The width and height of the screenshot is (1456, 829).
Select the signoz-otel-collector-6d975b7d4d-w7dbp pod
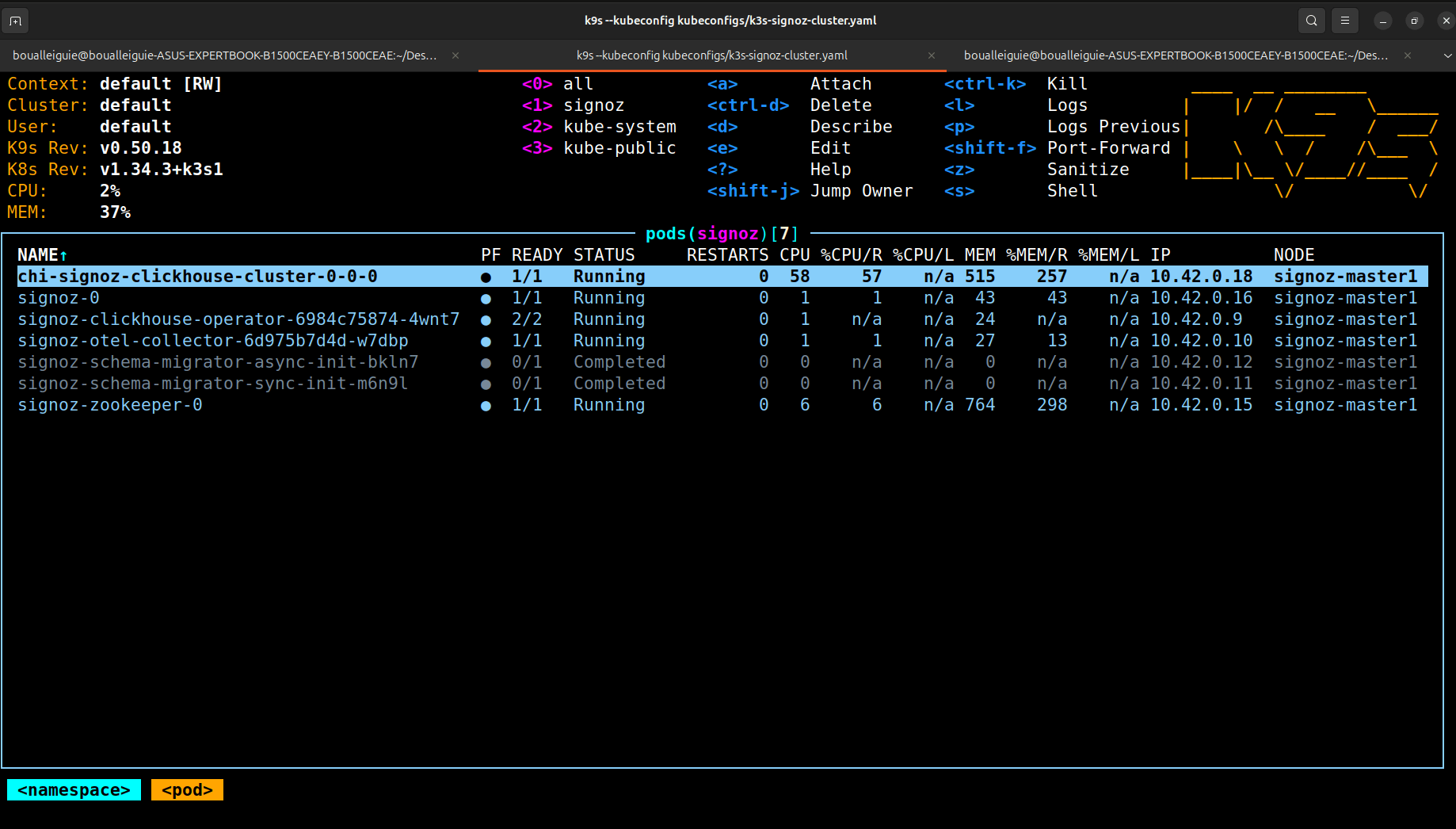click(722, 340)
